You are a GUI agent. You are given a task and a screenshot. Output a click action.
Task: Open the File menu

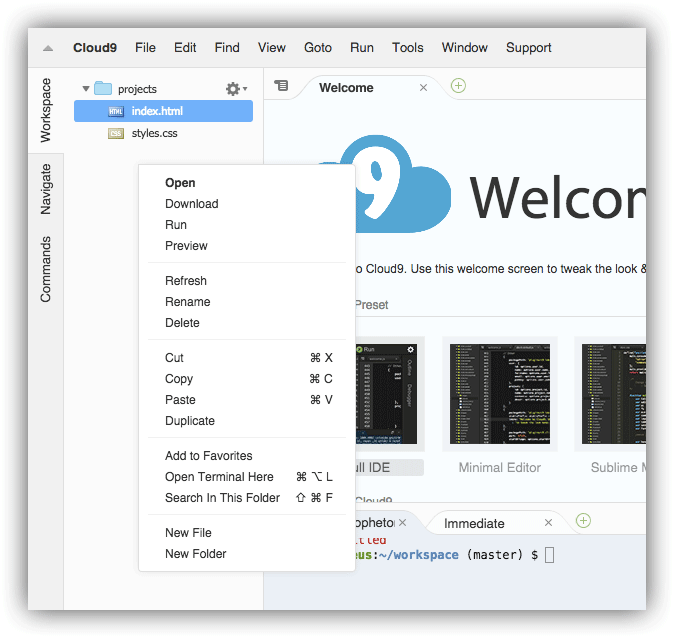point(145,48)
